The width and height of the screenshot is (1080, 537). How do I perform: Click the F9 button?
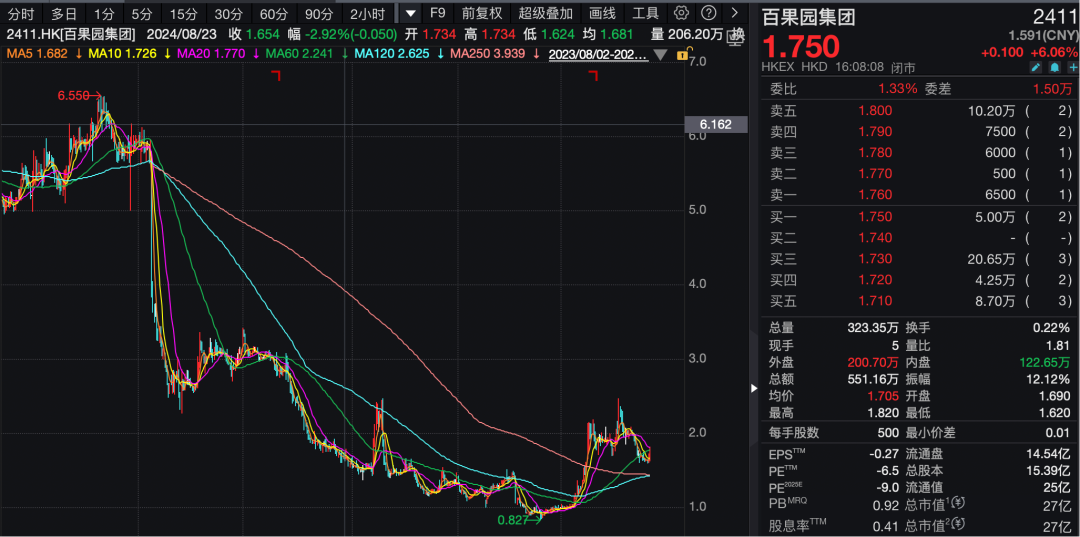pos(437,13)
